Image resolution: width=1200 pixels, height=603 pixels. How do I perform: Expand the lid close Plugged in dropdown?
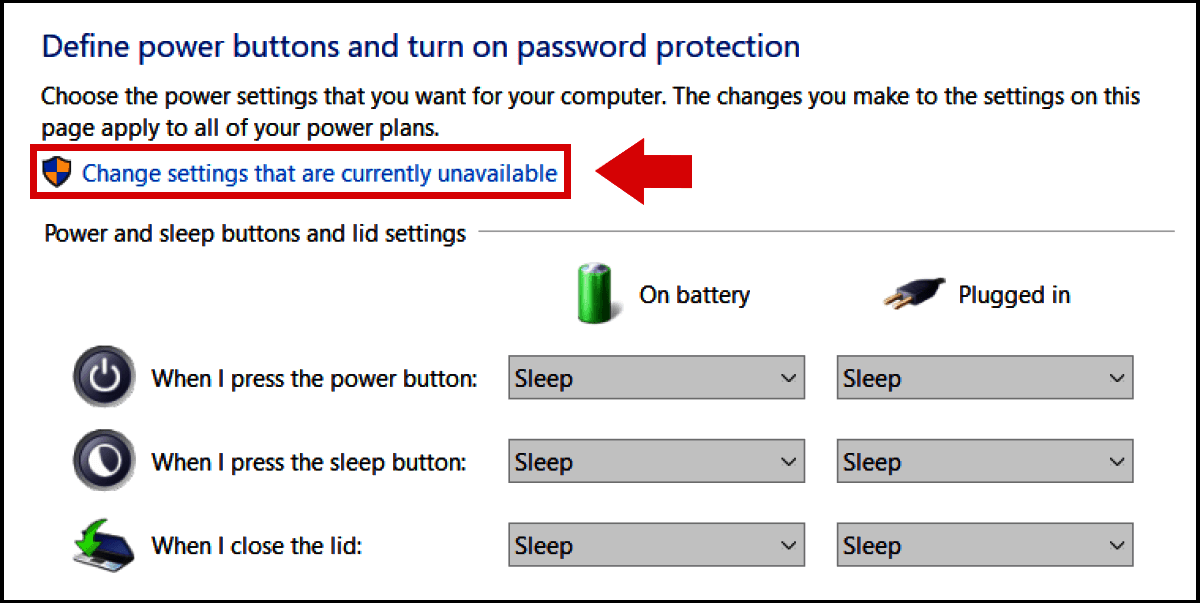point(984,545)
